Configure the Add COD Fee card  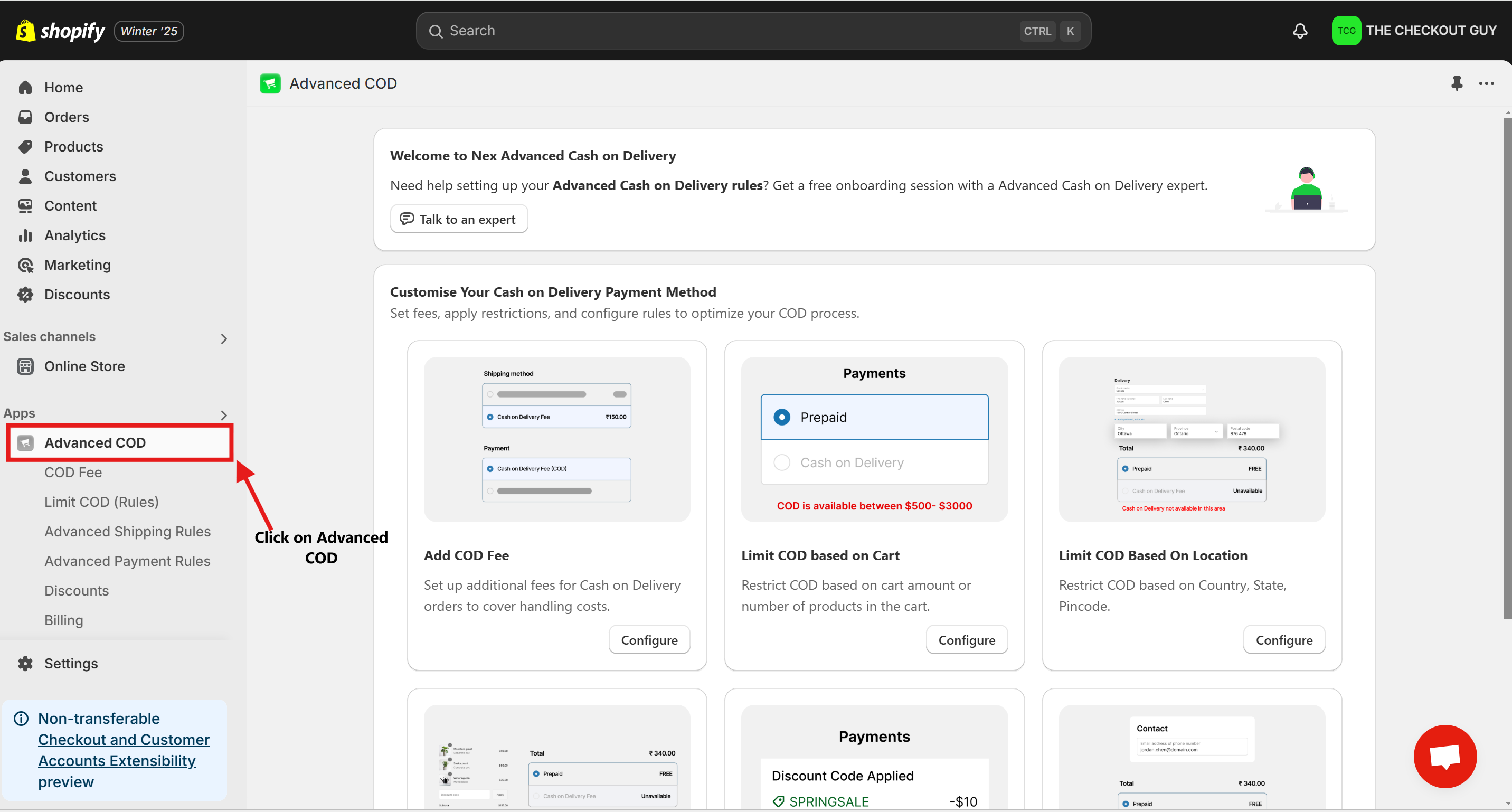(649, 640)
